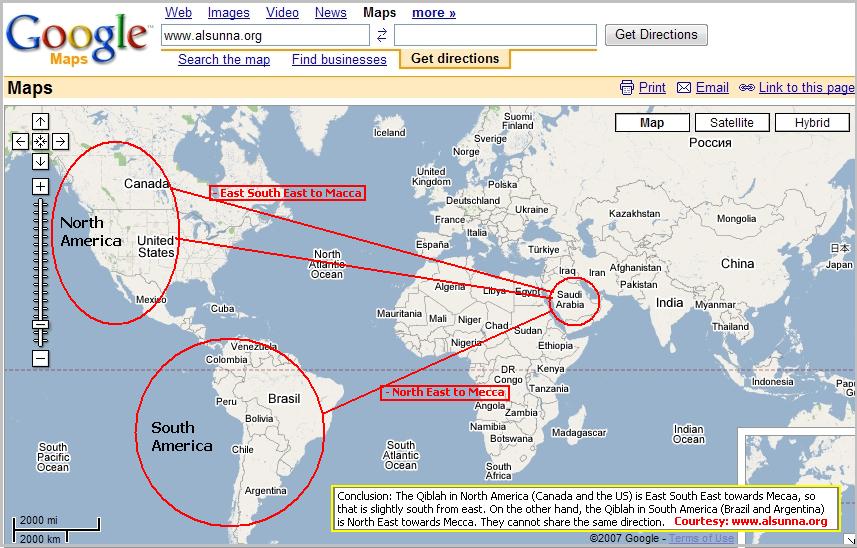Image resolution: width=857 pixels, height=548 pixels.
Task: Open Terms of Use link
Action: [x=701, y=538]
